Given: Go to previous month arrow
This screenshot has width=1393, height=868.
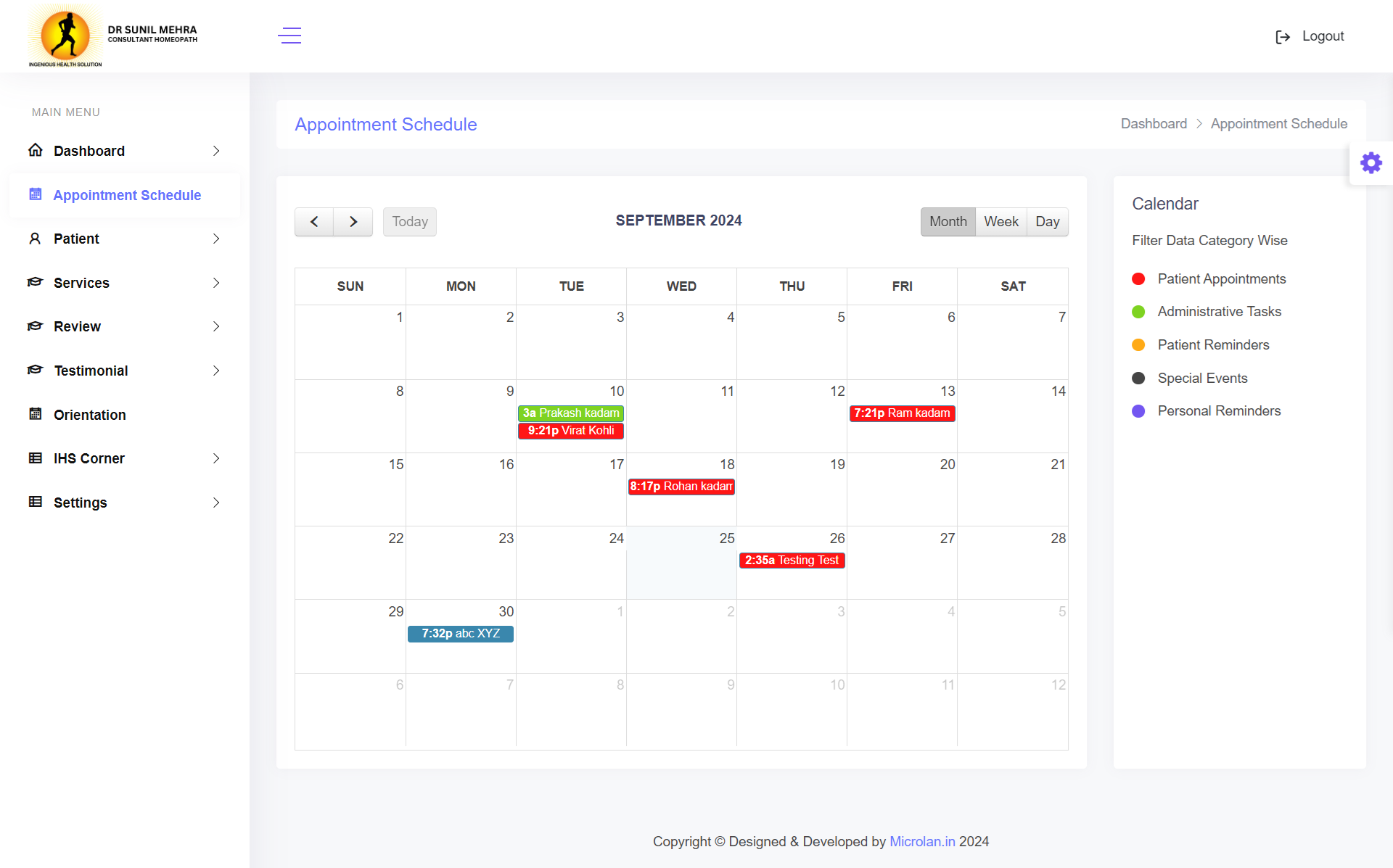Looking at the screenshot, I should tap(314, 222).
